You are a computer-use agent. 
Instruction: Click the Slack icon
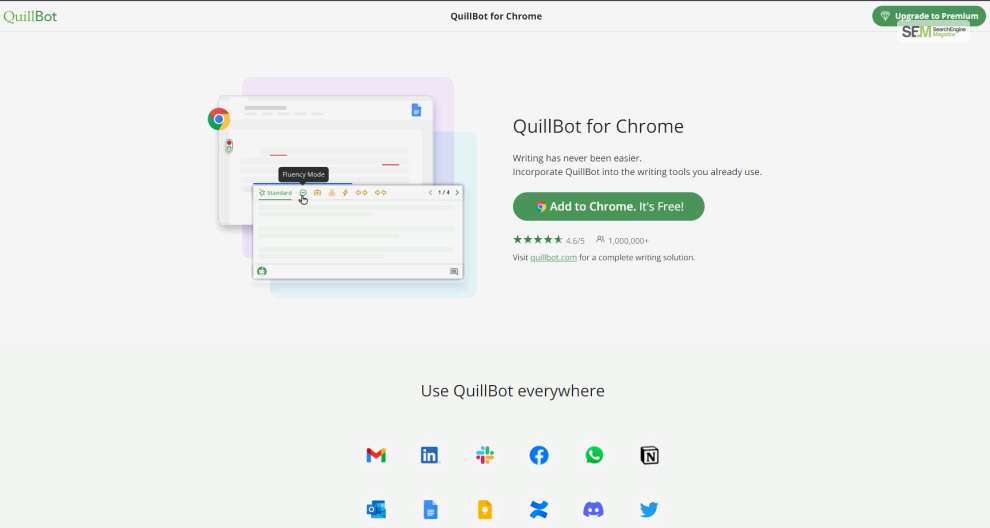[485, 455]
